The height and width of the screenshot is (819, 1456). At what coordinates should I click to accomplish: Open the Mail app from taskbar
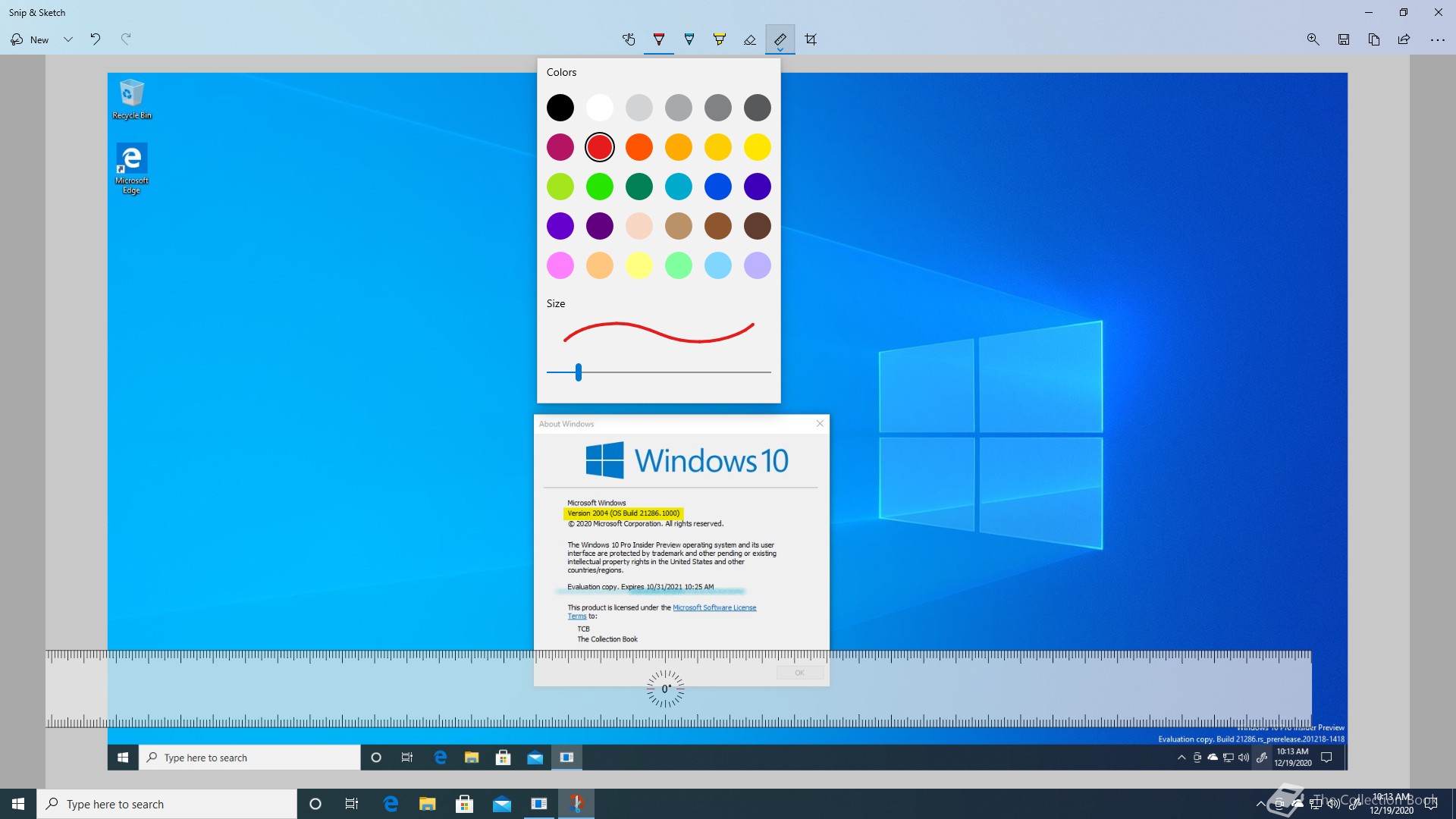[x=502, y=804]
